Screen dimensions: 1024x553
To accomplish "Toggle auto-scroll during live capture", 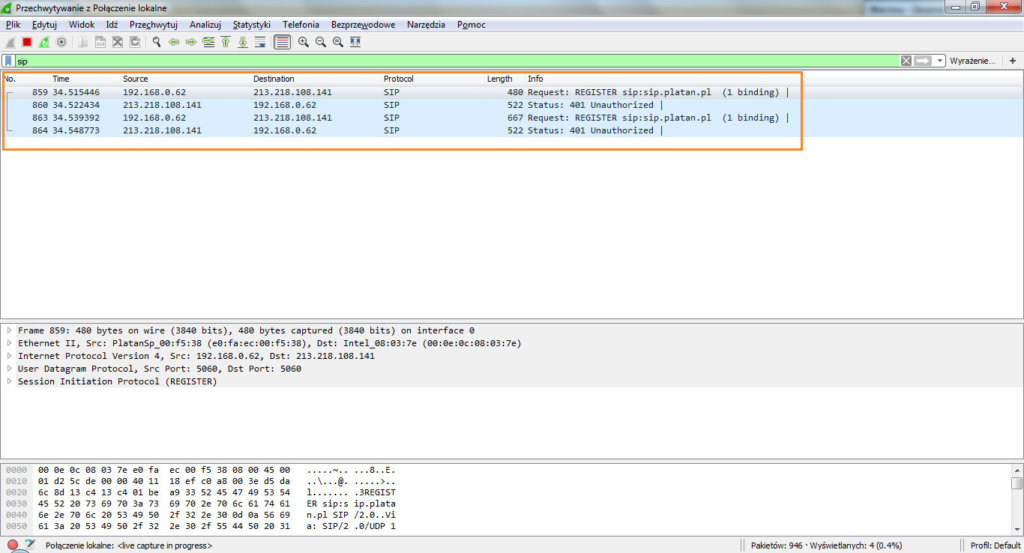I will 260,42.
